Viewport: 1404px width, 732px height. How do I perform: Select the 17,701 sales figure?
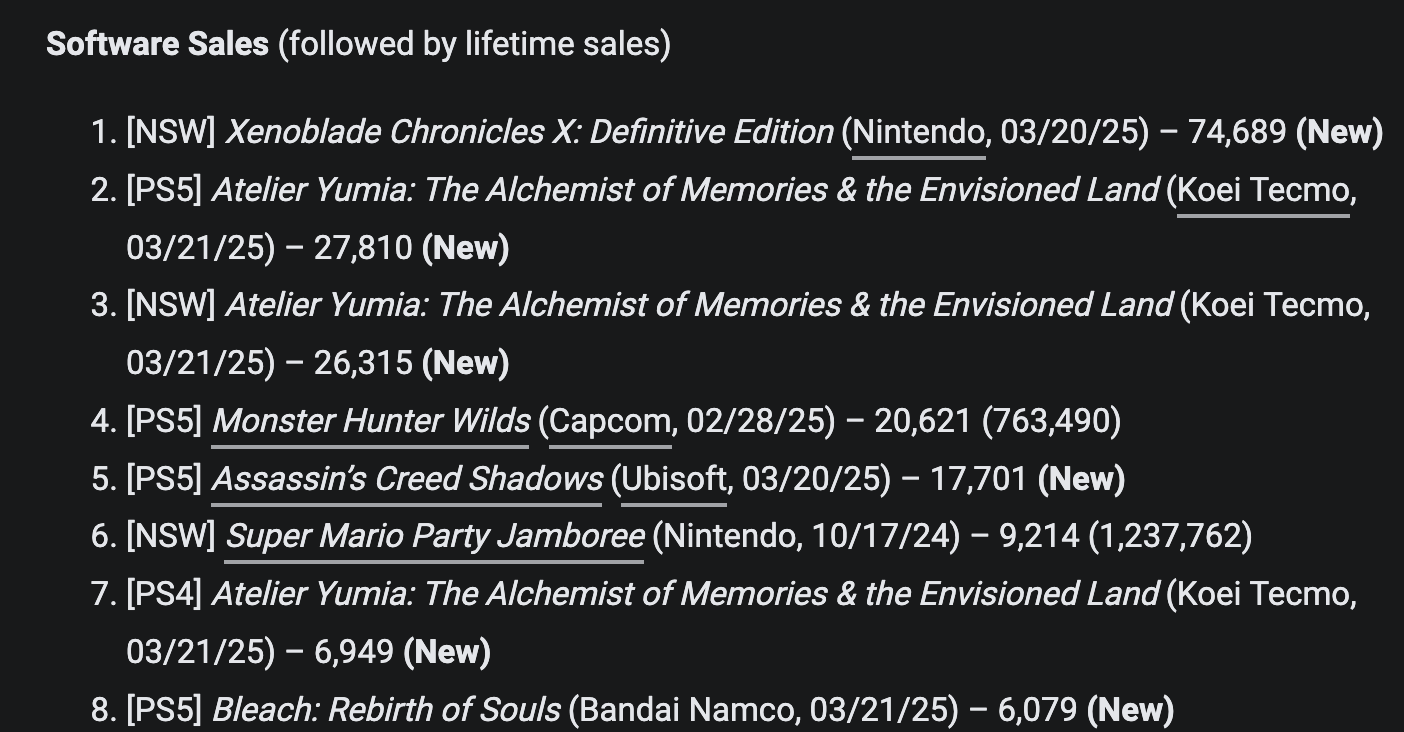(979, 479)
